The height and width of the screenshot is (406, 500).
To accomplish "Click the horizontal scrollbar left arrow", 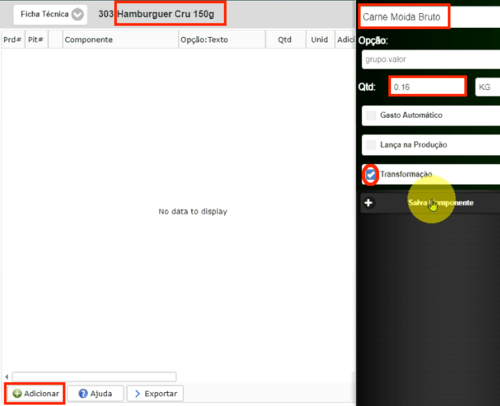I will point(7,377).
